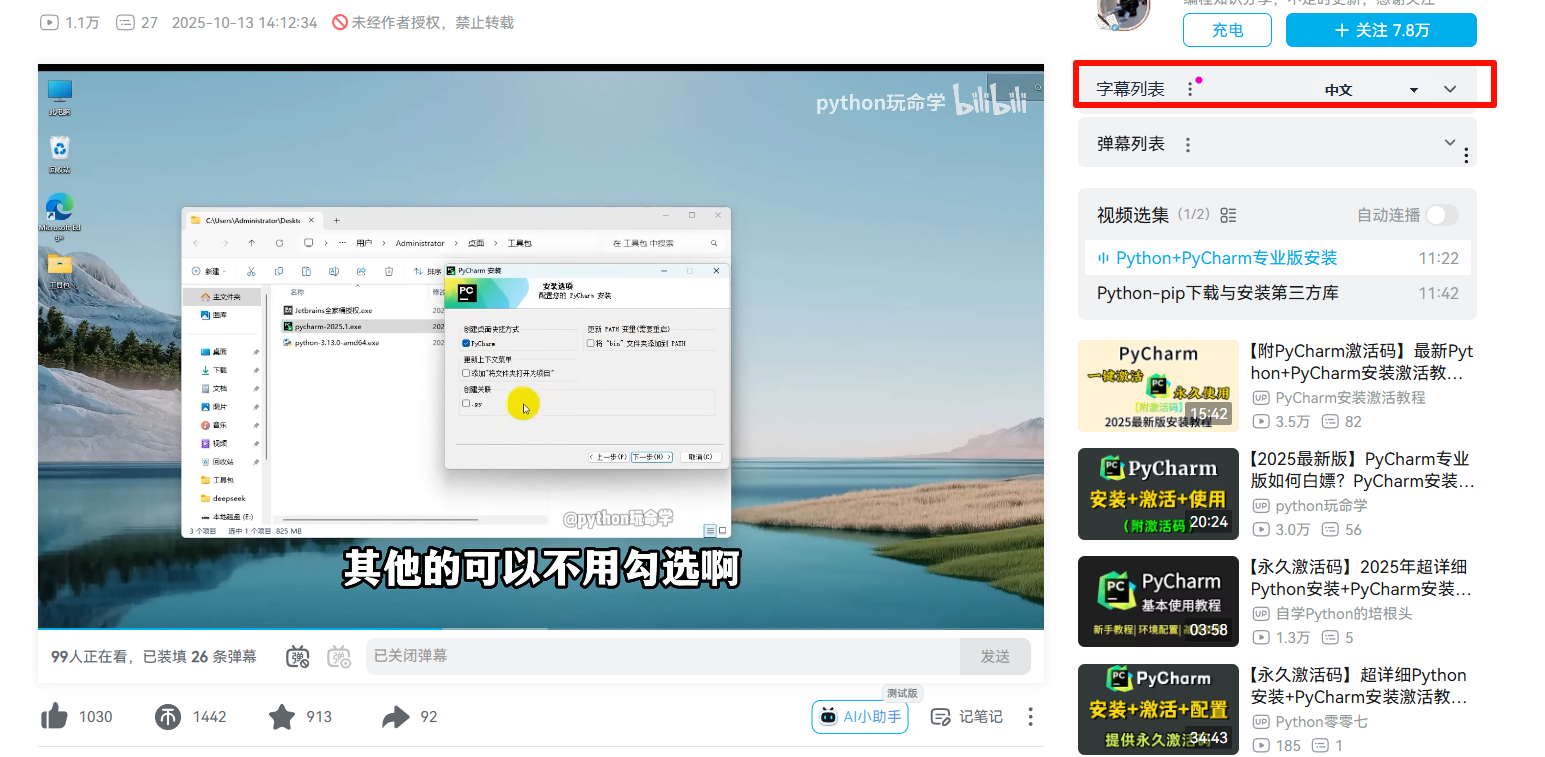Open 【永久激活码】超详细Python video title

(x=1362, y=686)
